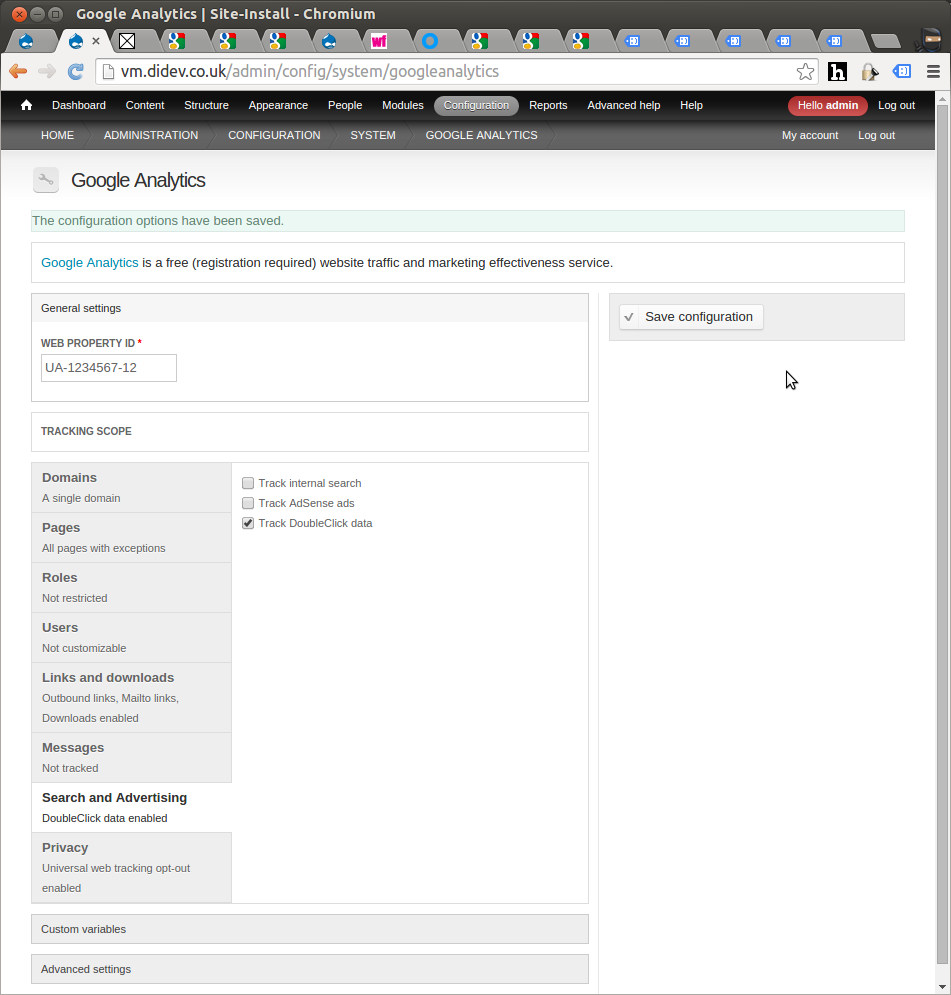Open the Reports admin menu
Viewport: 951px width, 995px height.
[x=548, y=105]
